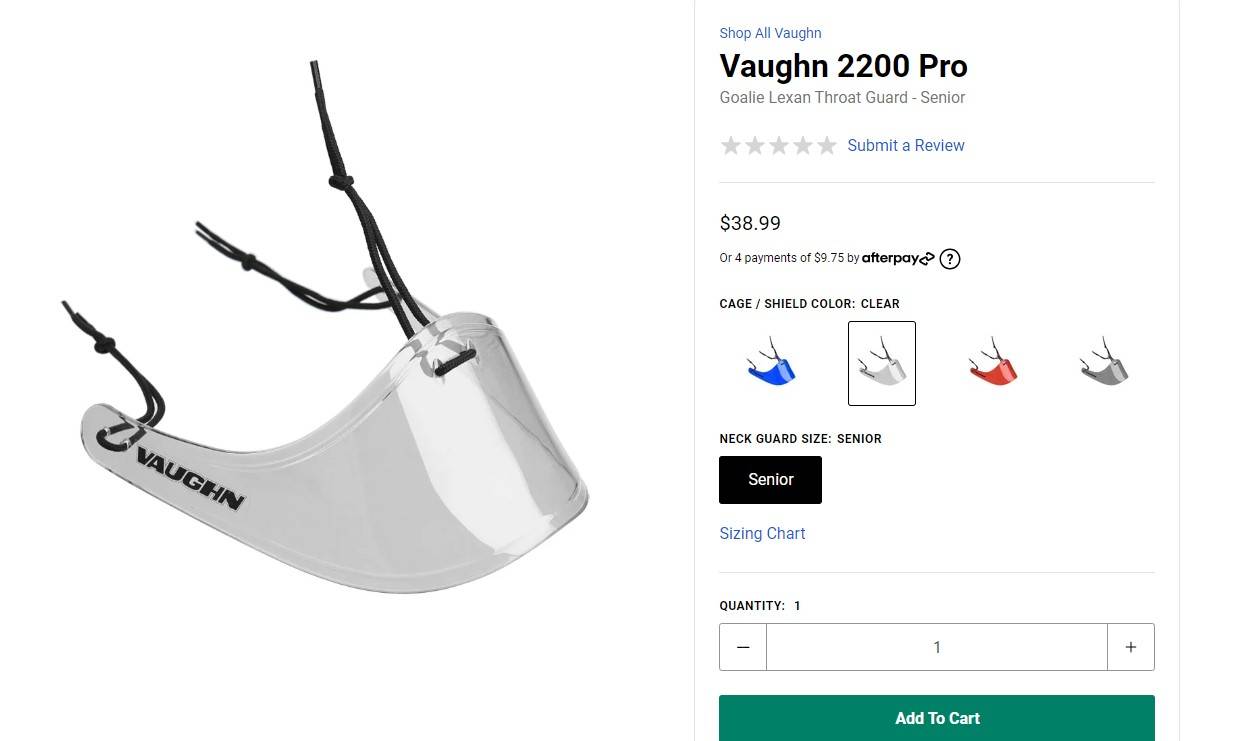Increase quantity with the plus button
Image resolution: width=1245 pixels, height=741 pixels.
[x=1131, y=647]
